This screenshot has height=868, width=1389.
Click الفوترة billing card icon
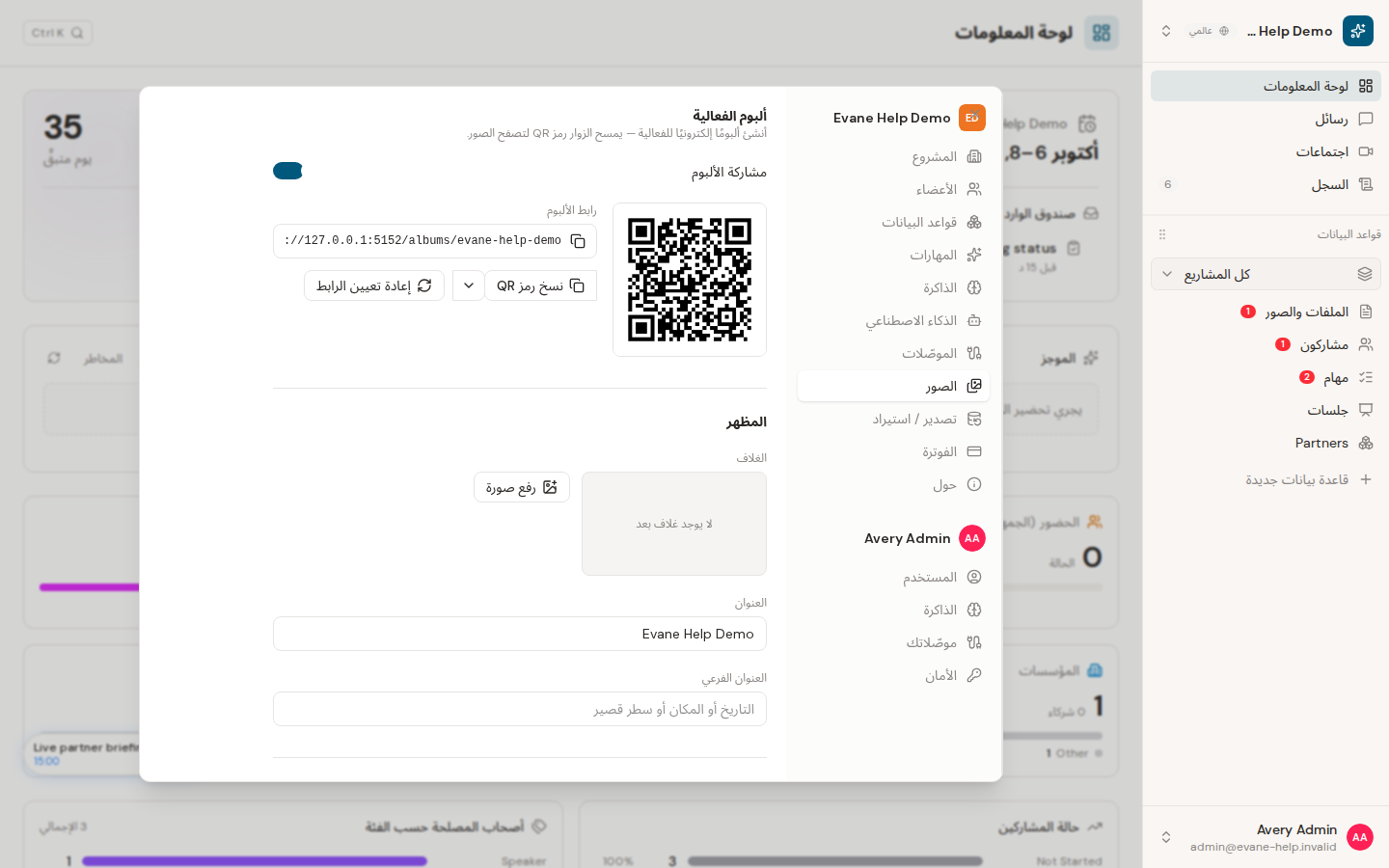pyautogui.click(x=974, y=451)
